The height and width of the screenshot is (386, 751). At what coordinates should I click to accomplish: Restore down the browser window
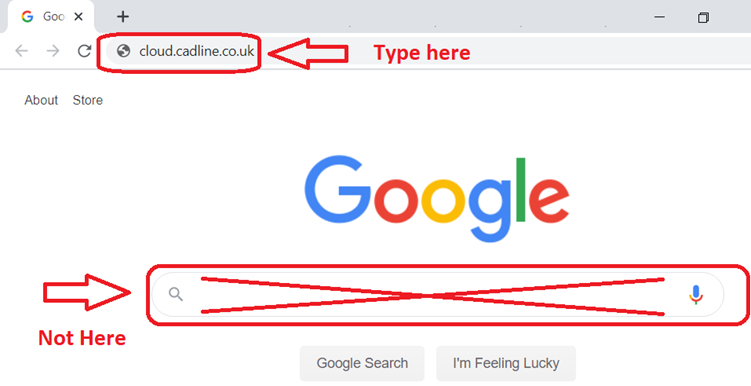(703, 18)
